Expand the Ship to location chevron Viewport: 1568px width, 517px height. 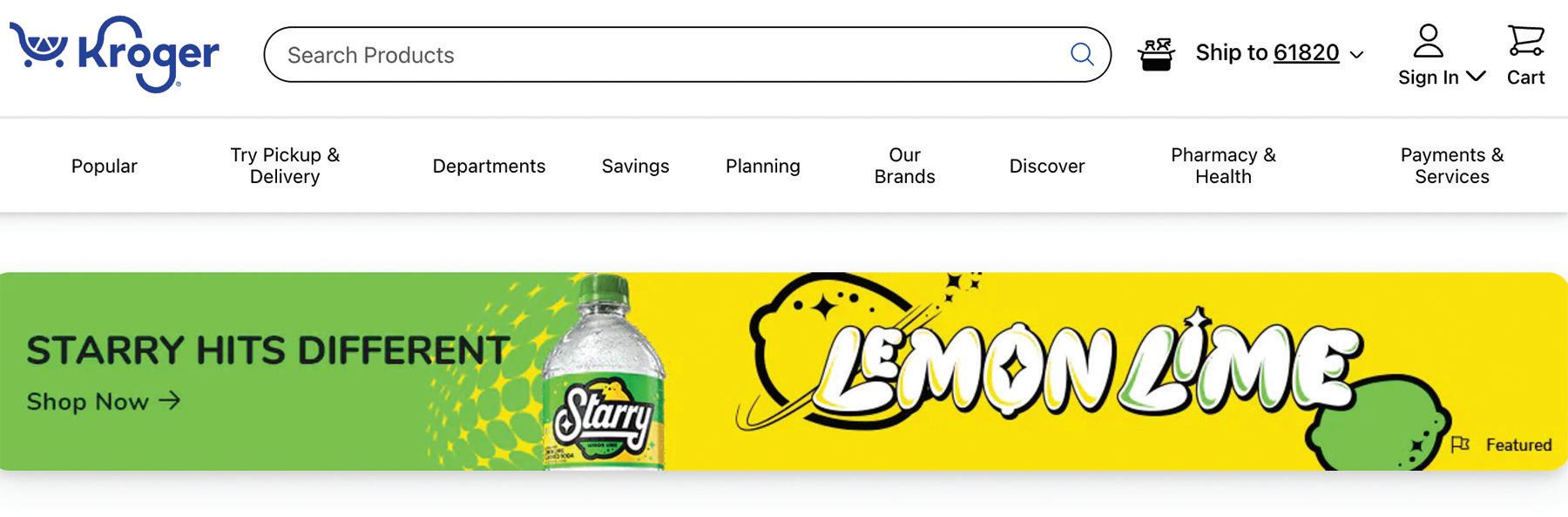pyautogui.click(x=1356, y=55)
